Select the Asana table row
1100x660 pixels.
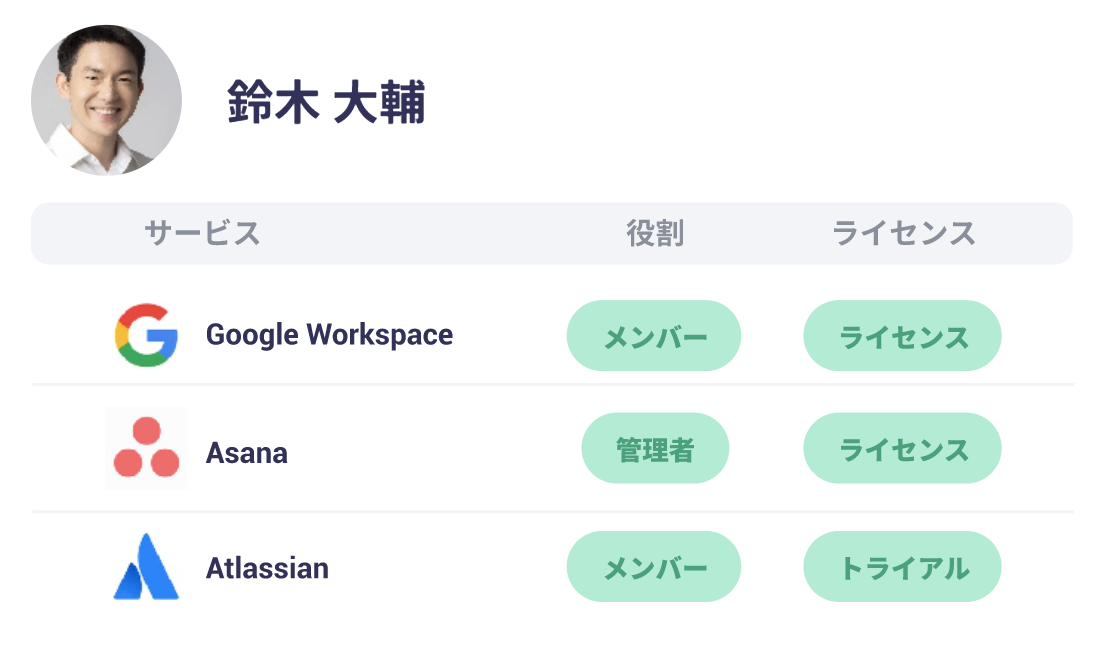pyautogui.click(x=552, y=448)
